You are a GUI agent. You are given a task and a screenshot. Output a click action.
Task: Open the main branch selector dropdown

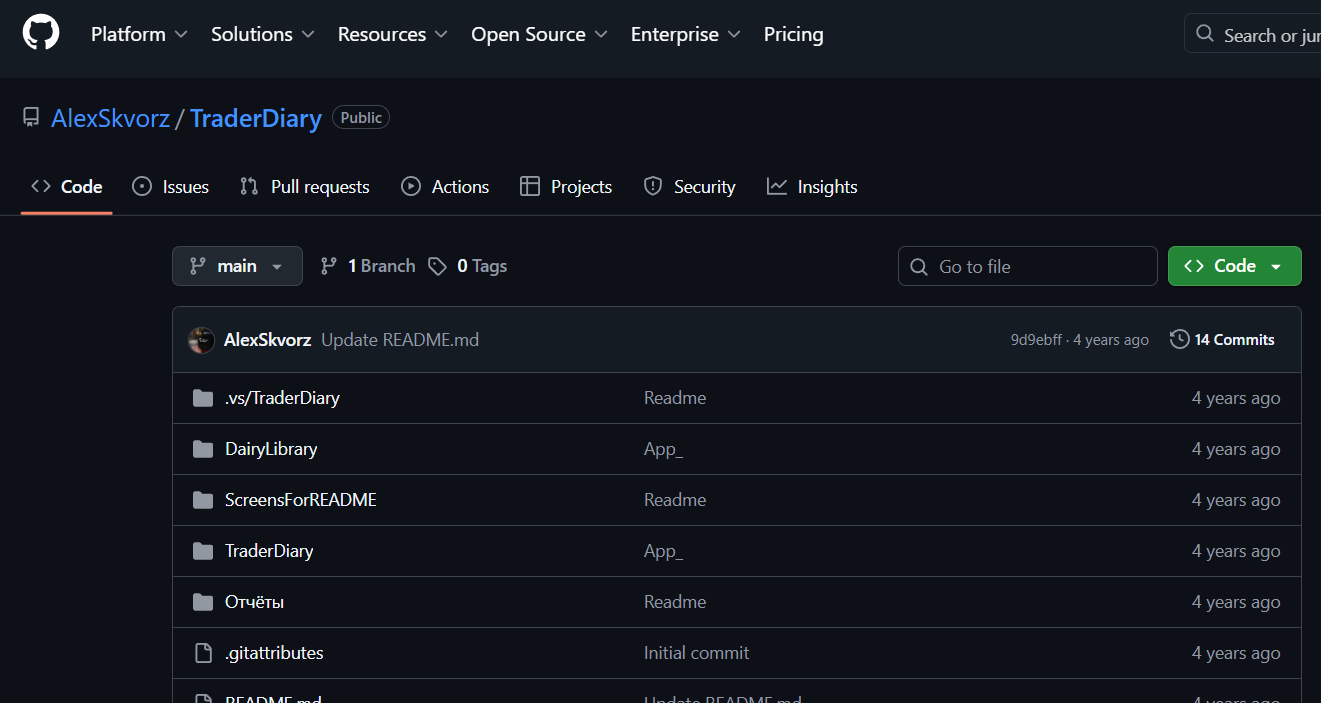tap(237, 266)
